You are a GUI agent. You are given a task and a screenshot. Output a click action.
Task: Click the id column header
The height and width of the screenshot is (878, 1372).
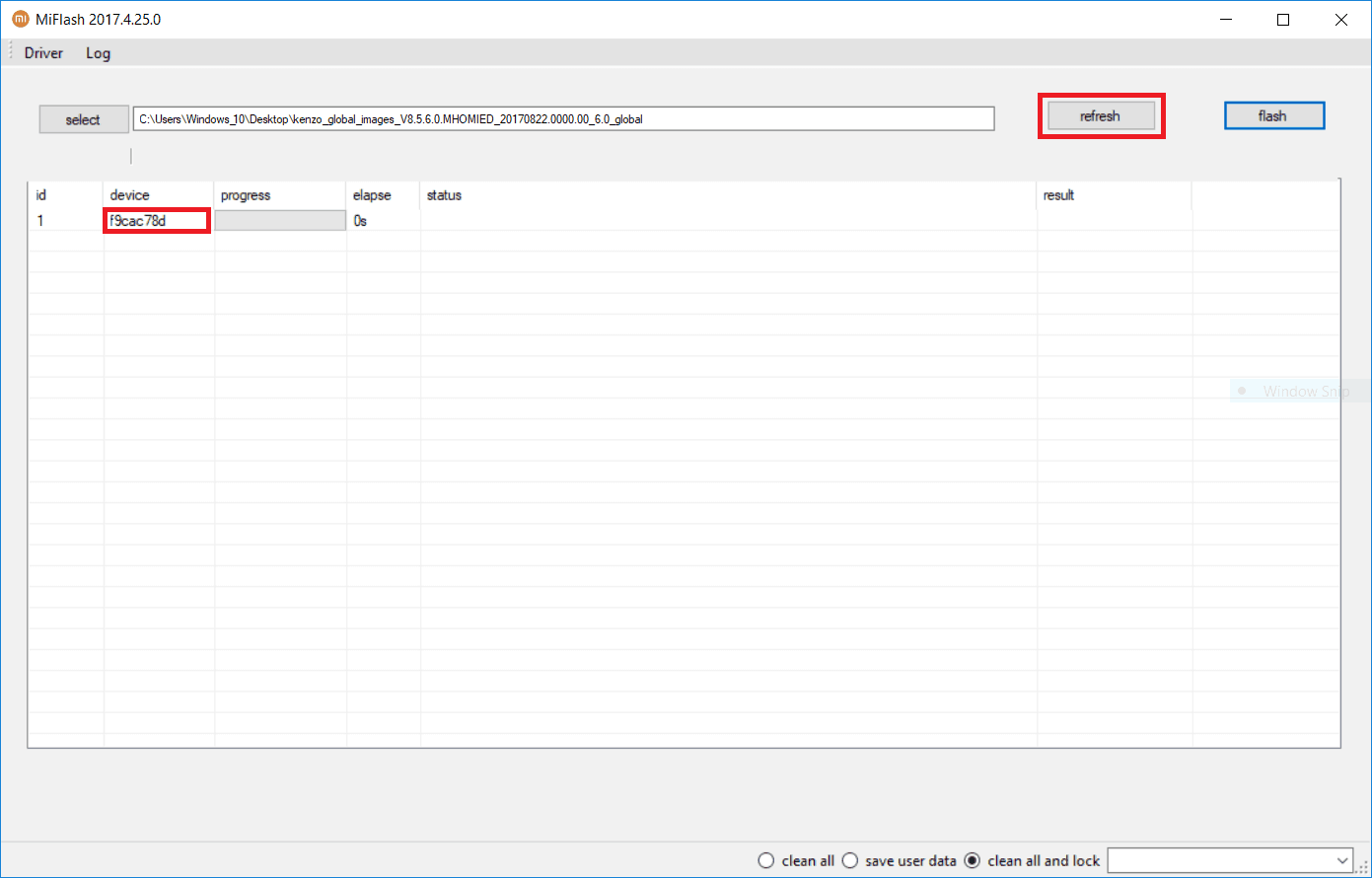click(65, 195)
